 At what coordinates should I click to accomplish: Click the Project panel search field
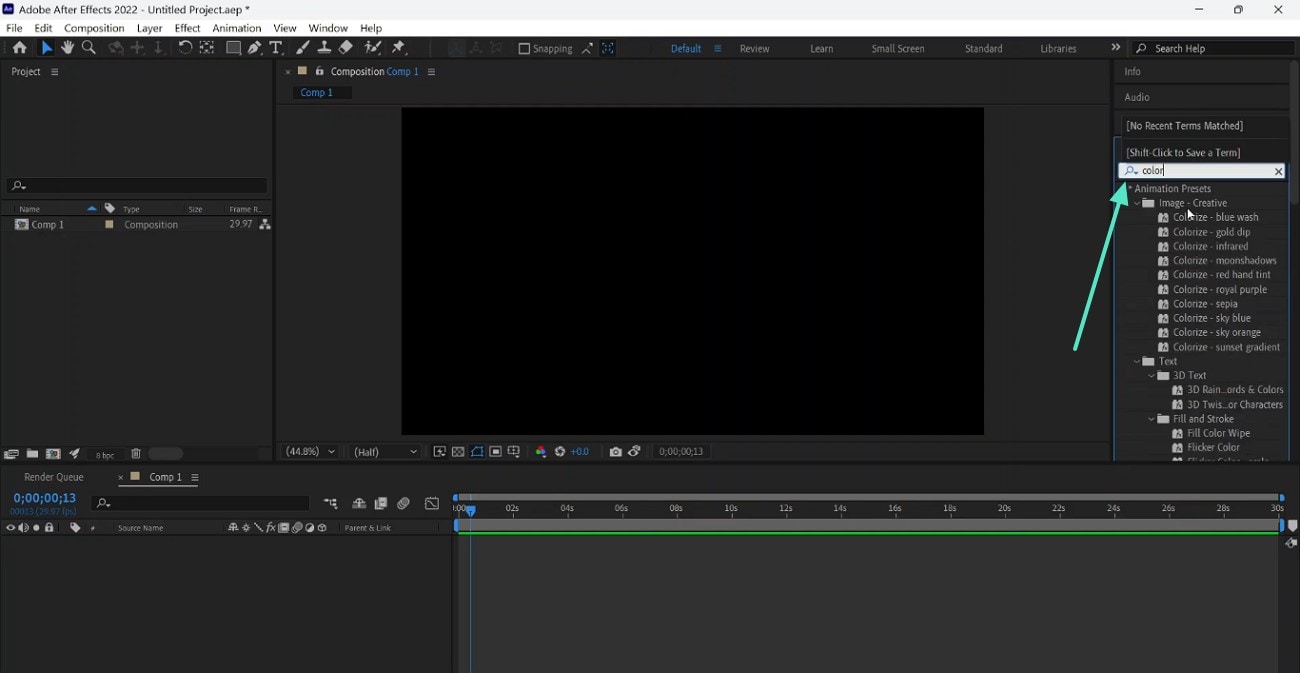[137, 186]
